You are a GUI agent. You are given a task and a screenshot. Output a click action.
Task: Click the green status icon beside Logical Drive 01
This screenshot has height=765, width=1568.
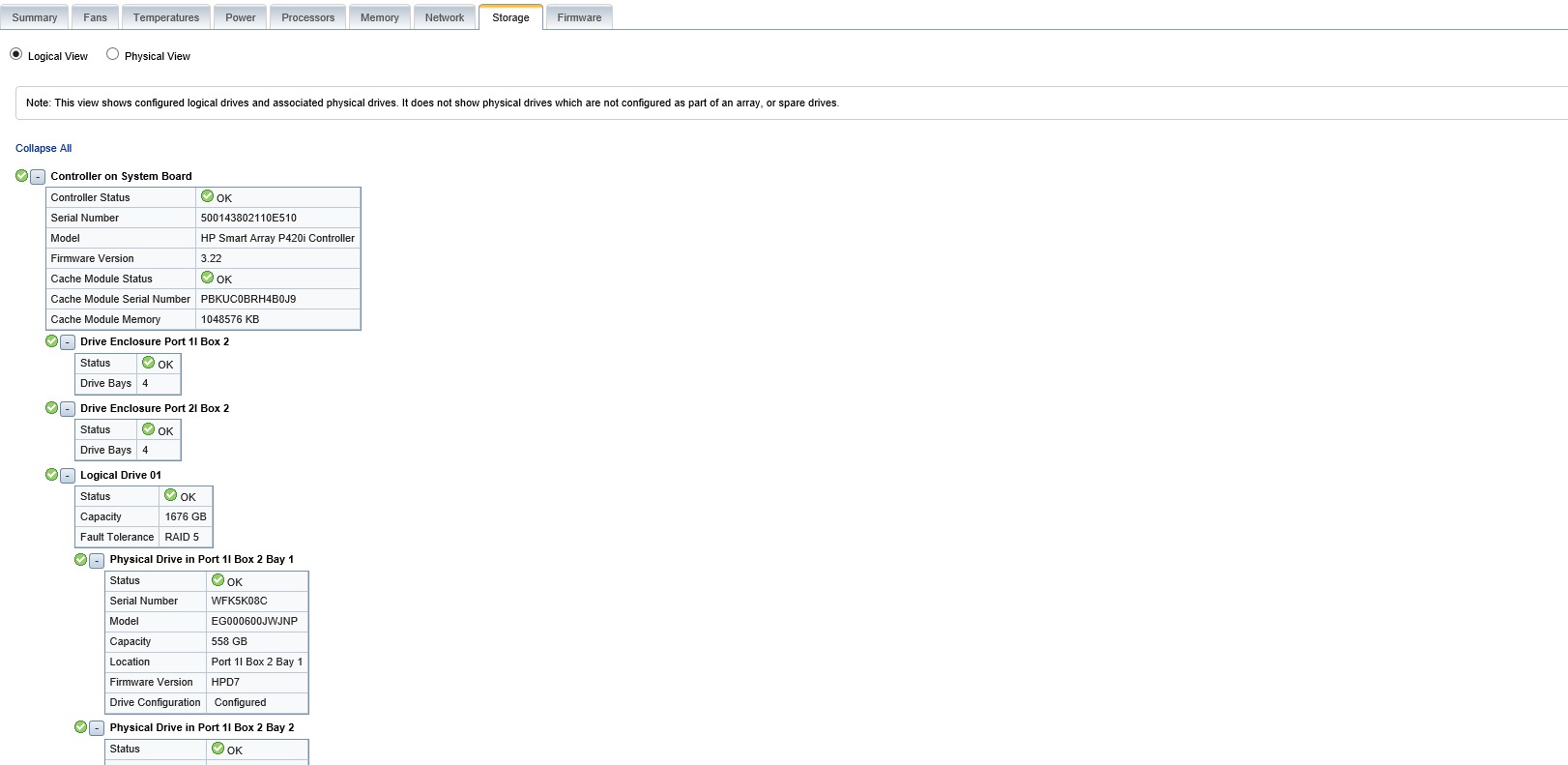point(52,475)
